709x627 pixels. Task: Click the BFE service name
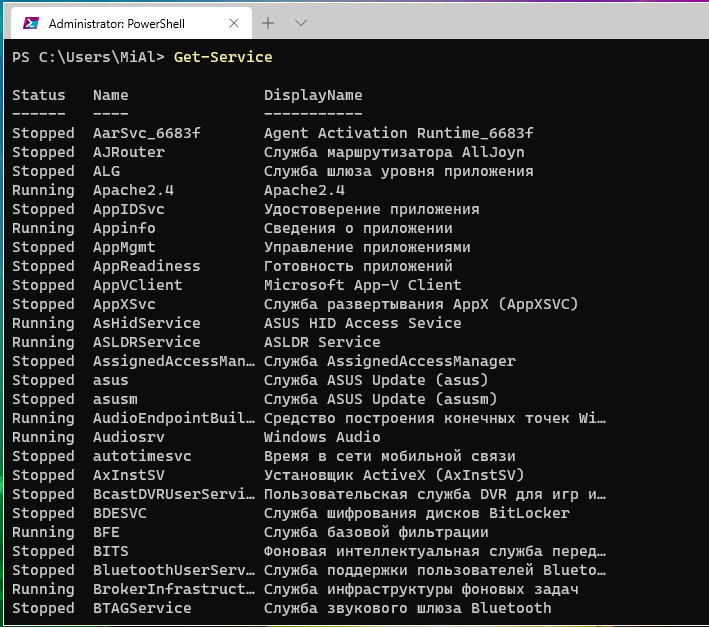click(x=106, y=532)
